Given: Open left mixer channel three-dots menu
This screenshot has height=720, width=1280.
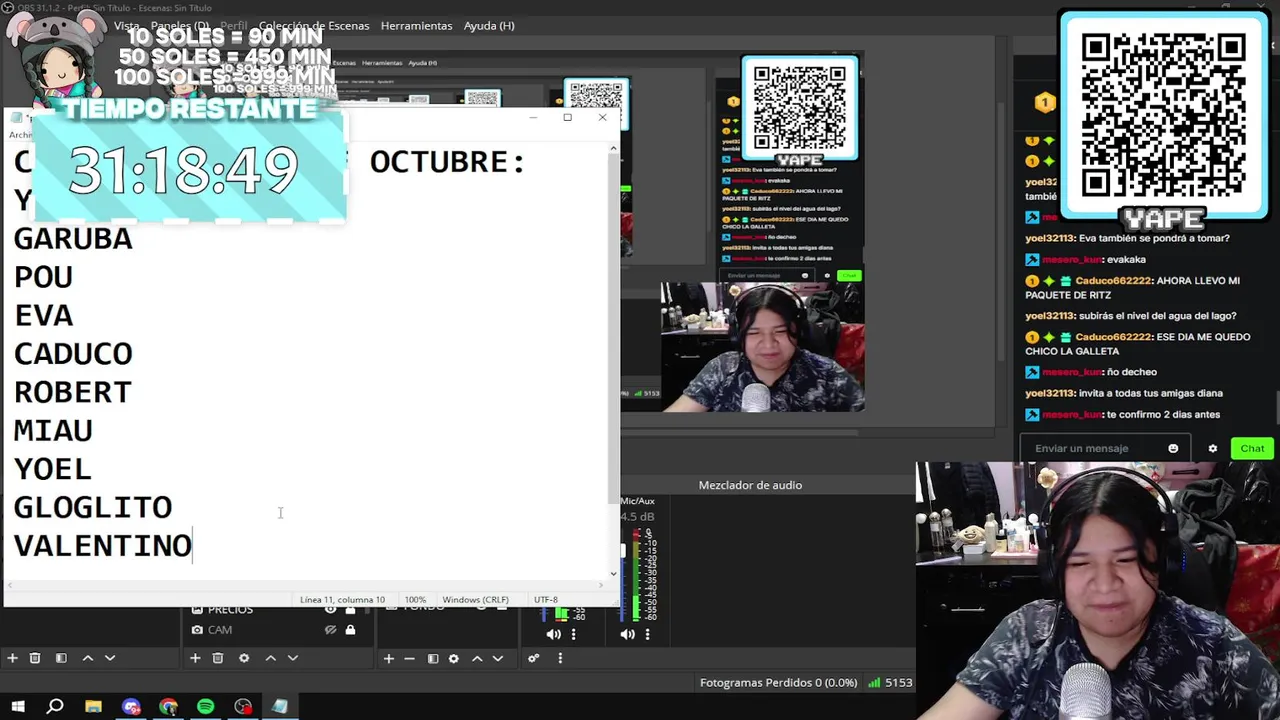Looking at the screenshot, I should 573,634.
